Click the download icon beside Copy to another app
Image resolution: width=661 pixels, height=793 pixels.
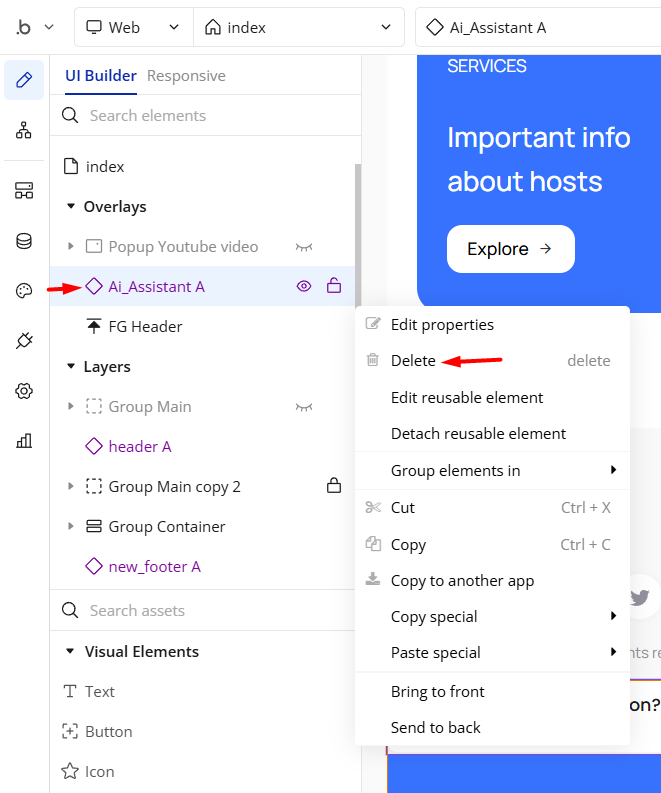[x=373, y=580]
